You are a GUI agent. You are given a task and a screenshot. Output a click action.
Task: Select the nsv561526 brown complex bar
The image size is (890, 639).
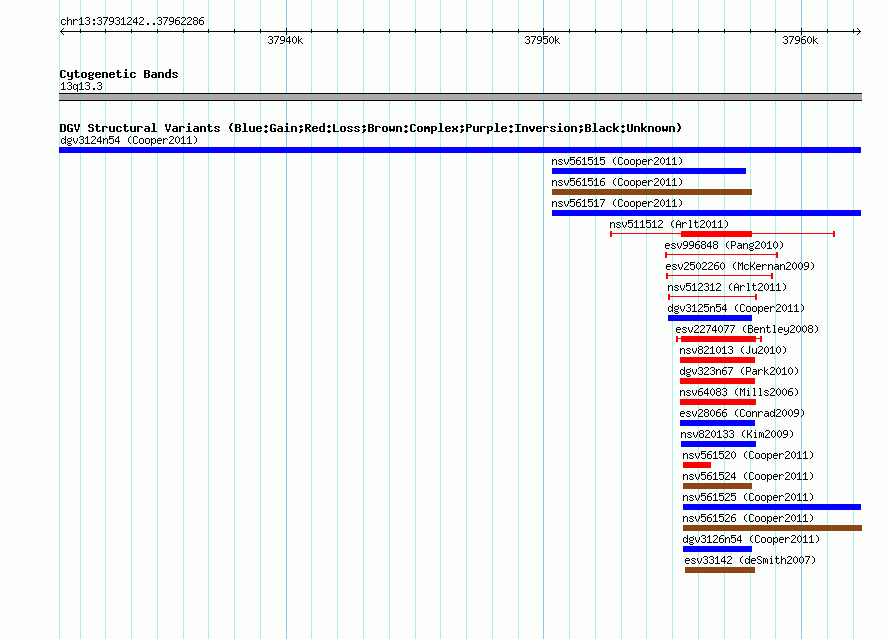pyautogui.click(x=773, y=528)
